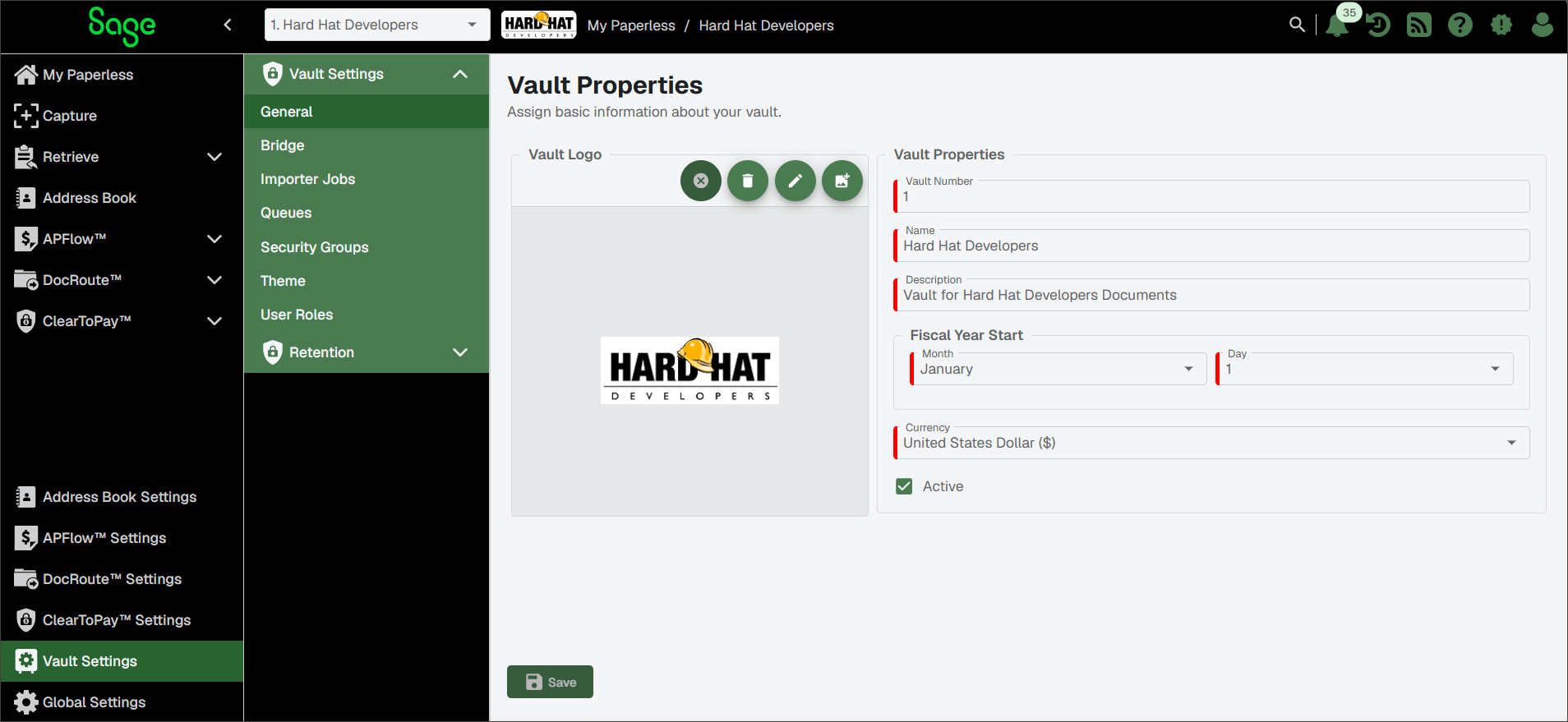The width and height of the screenshot is (1568, 722).
Task: Click the APFlow dollar icon
Action: (x=26, y=239)
